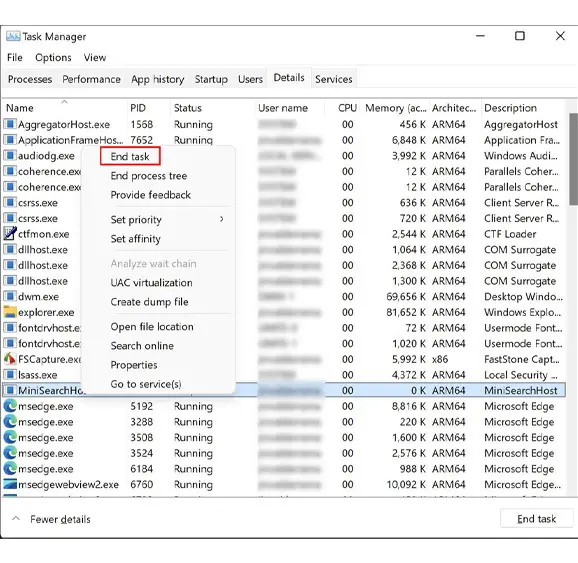
Task: Choose UAC virtualization option
Action: (x=151, y=282)
